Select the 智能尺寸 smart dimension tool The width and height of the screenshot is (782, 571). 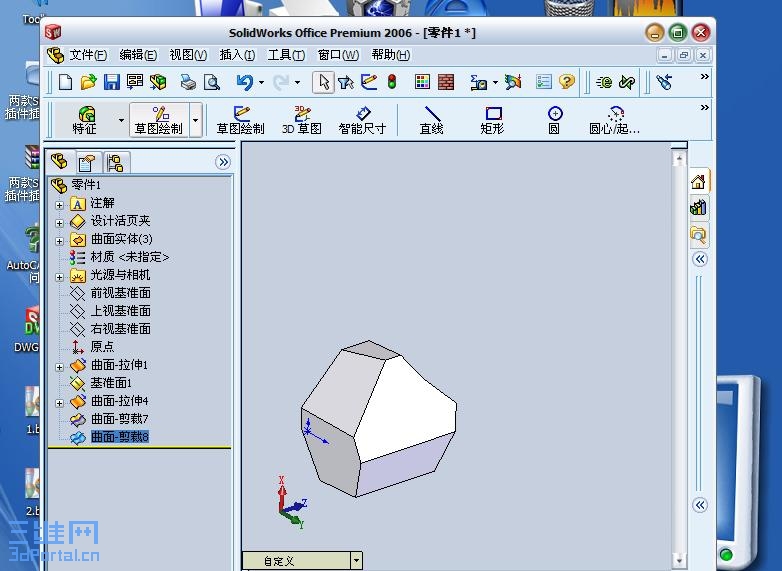pyautogui.click(x=363, y=120)
